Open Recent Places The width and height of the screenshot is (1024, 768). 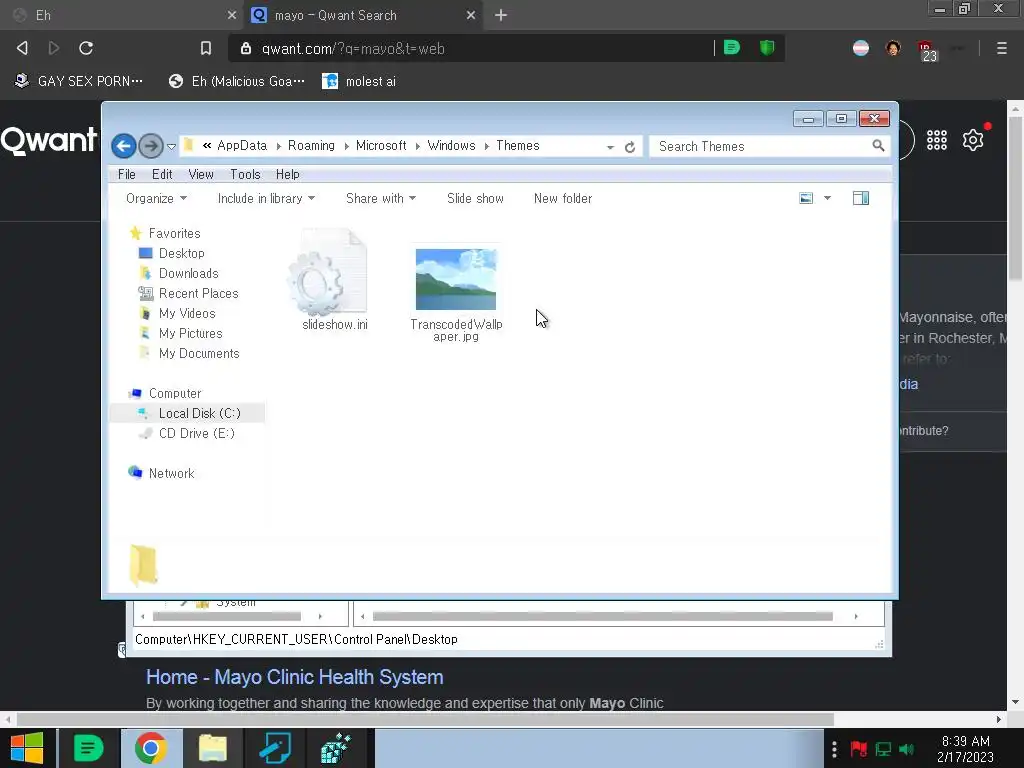198,294
